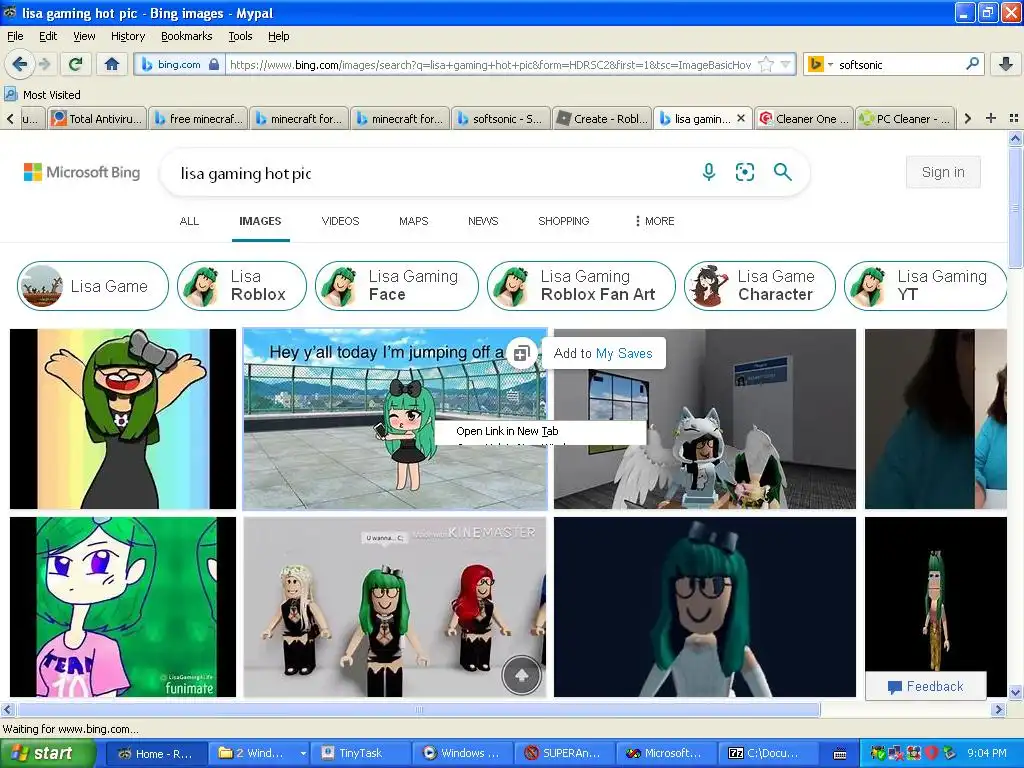This screenshot has height=768, width=1024.
Task: Open the Tools menu
Action: [240, 36]
